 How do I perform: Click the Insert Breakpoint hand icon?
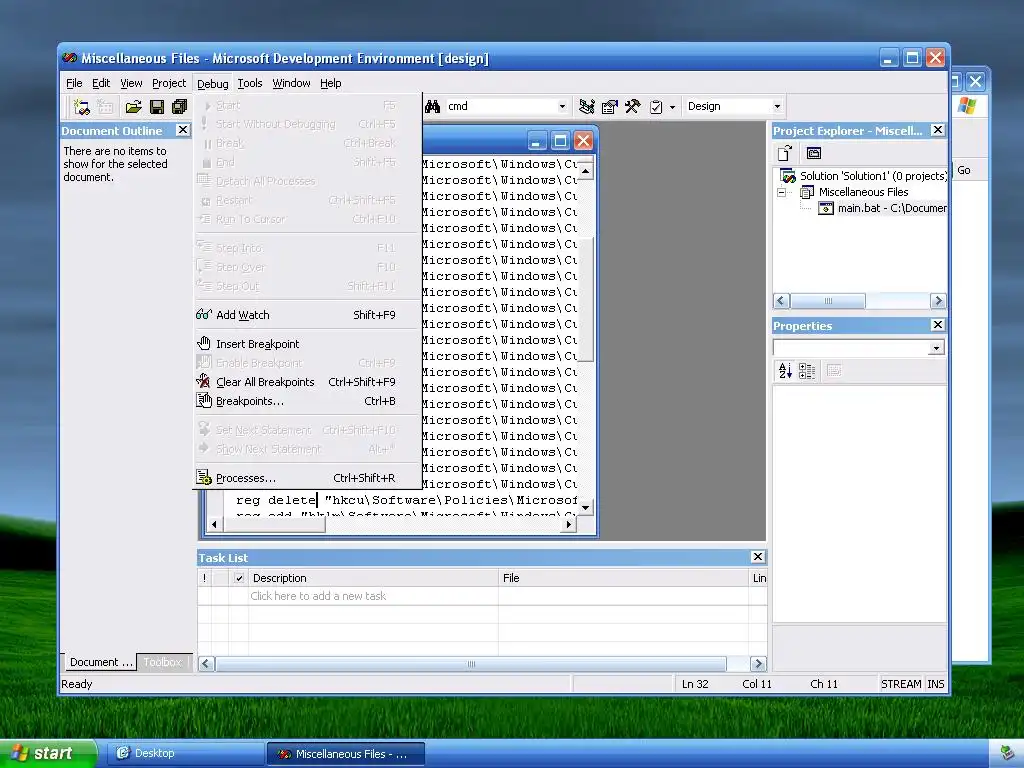point(204,344)
